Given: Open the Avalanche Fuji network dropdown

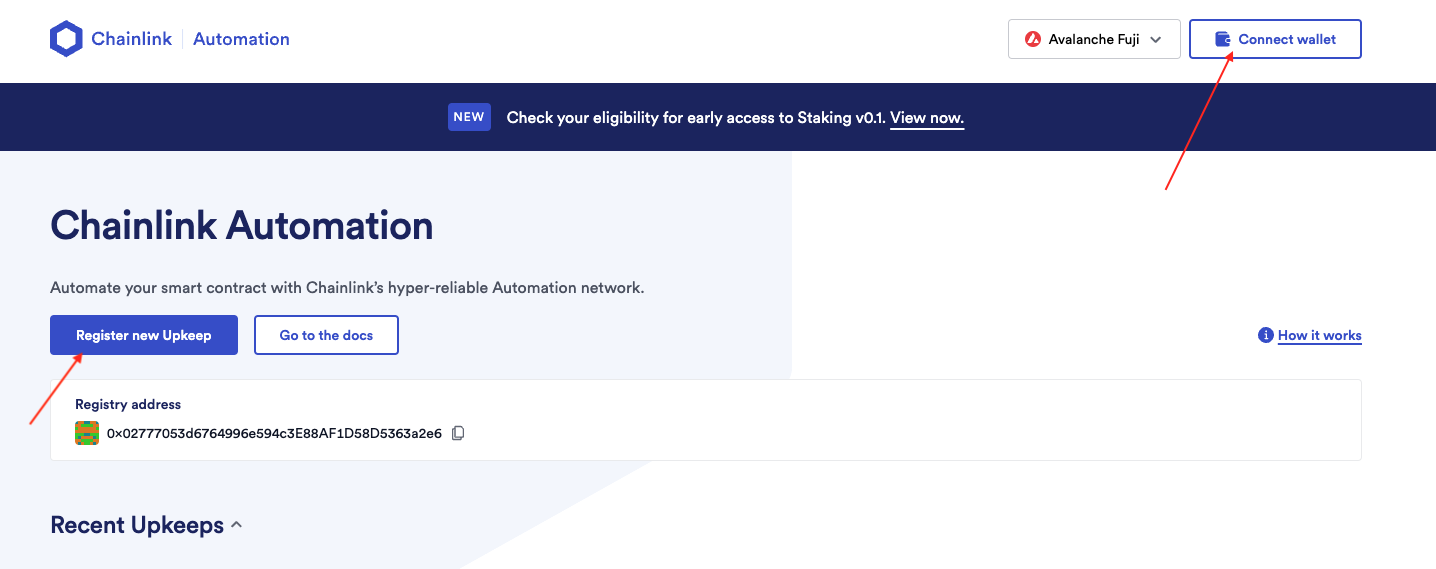Looking at the screenshot, I should 1094,40.
